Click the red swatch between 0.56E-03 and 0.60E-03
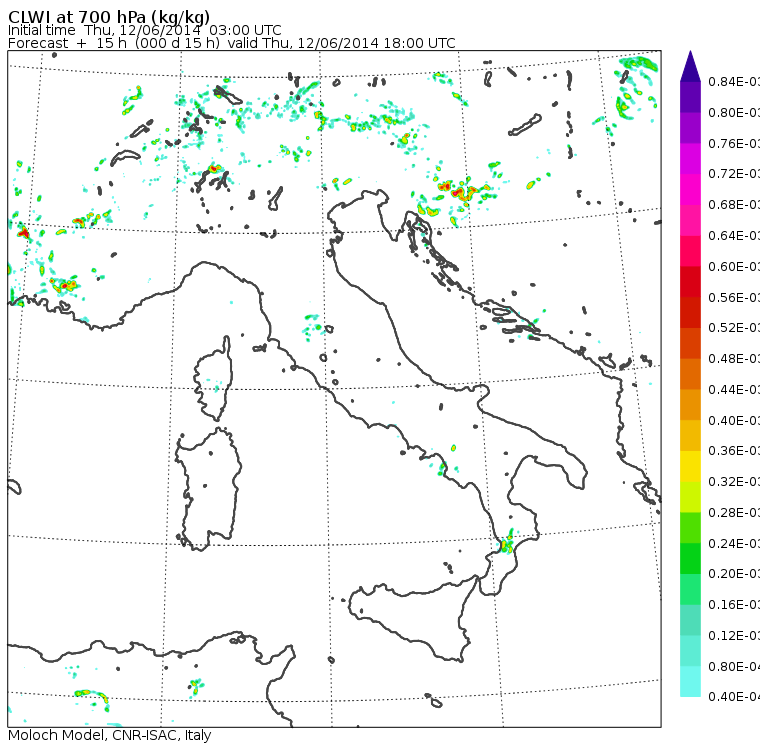The width and height of the screenshot is (760, 749). click(x=690, y=282)
